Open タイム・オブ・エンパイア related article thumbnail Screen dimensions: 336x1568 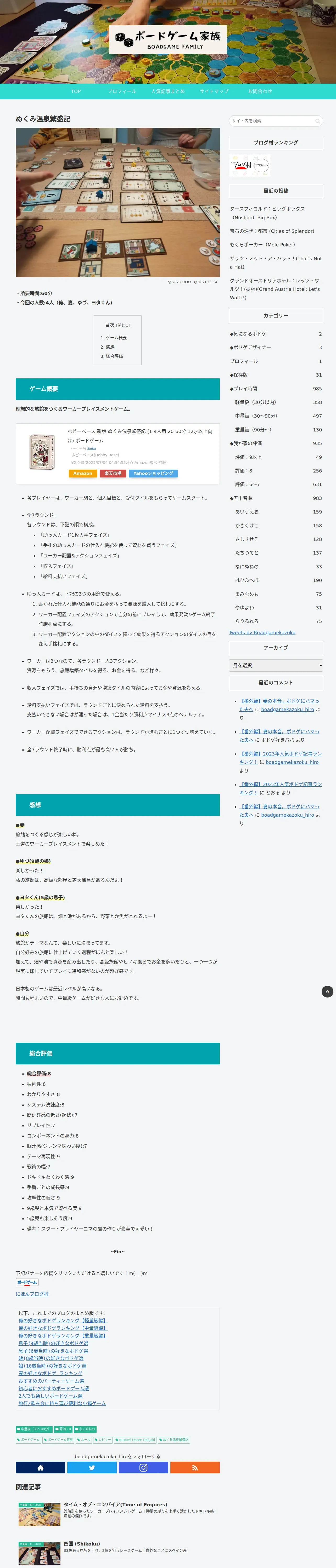click(39, 1514)
